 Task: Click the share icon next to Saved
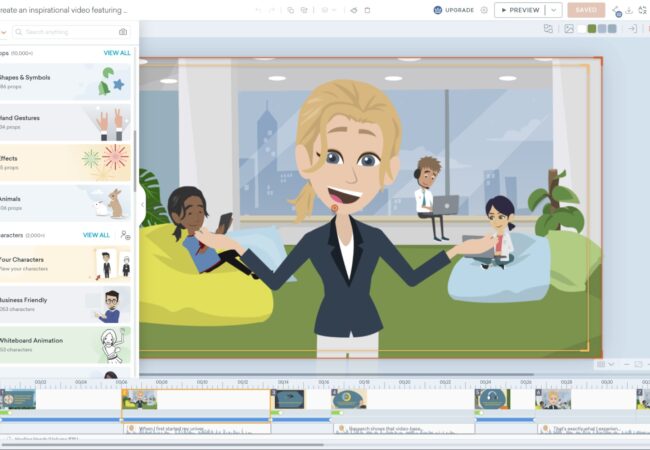(x=615, y=10)
